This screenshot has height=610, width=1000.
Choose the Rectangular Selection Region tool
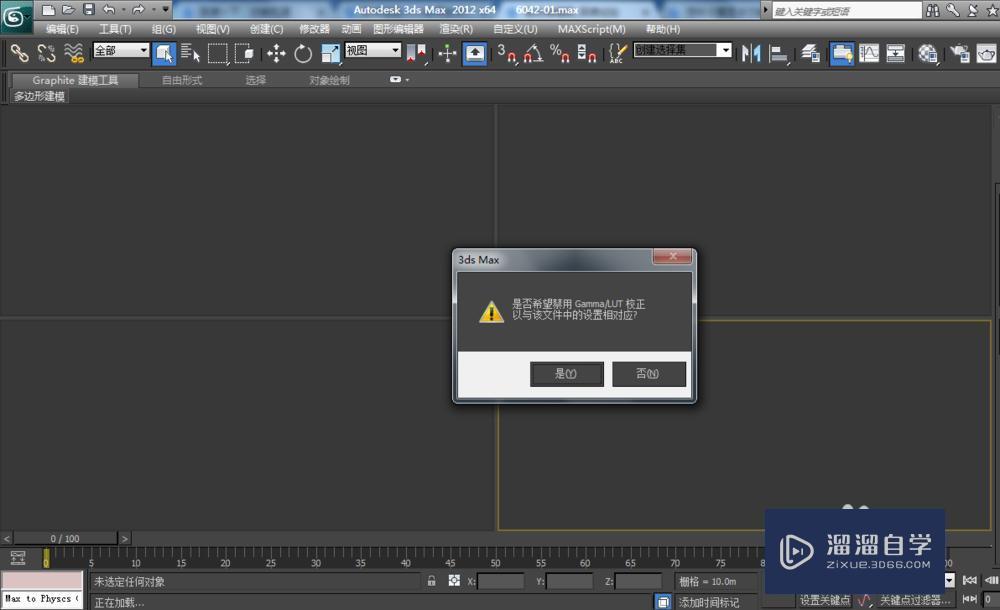point(218,54)
